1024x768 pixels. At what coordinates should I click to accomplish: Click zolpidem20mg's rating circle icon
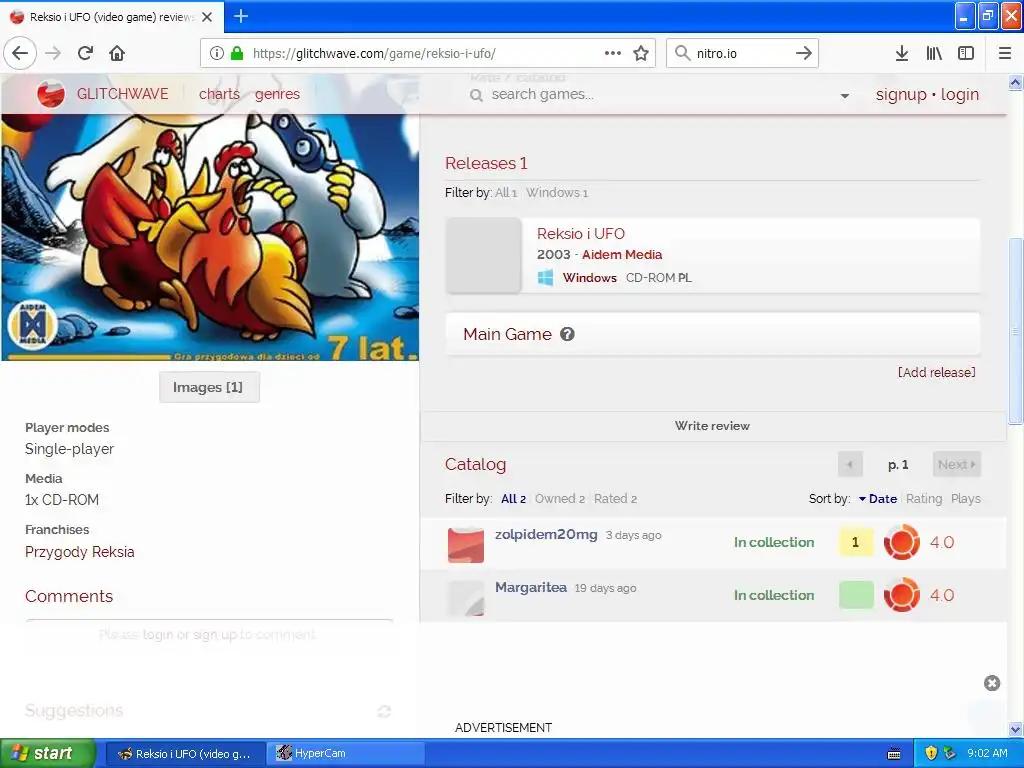click(901, 542)
